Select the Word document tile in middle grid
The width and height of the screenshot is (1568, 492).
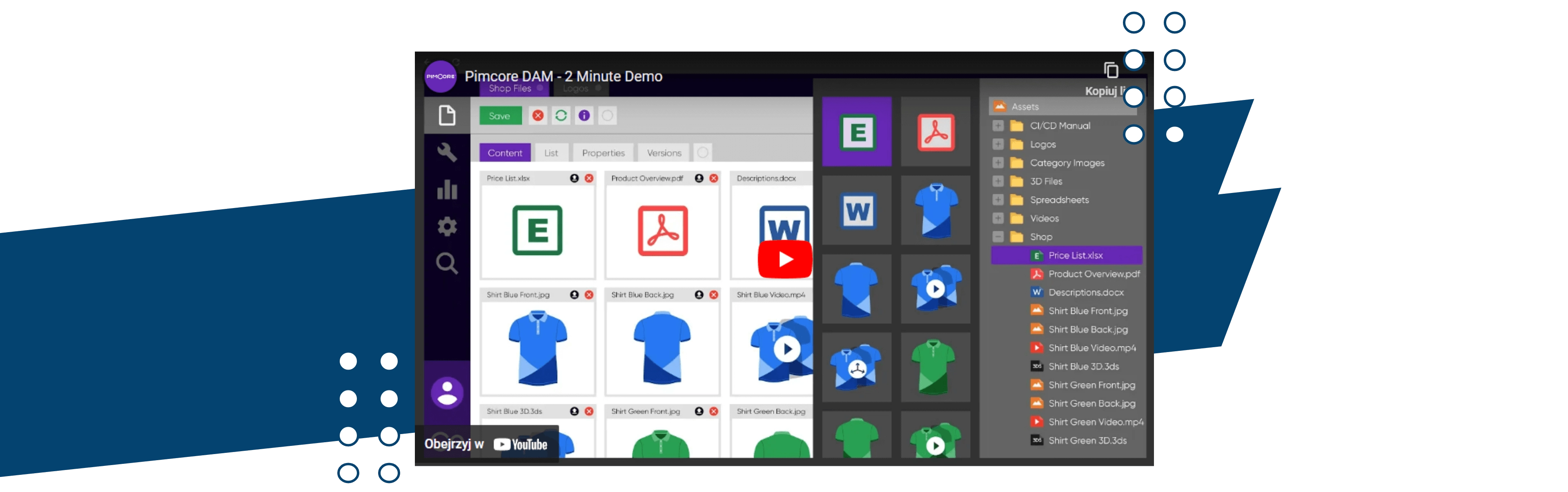857,211
